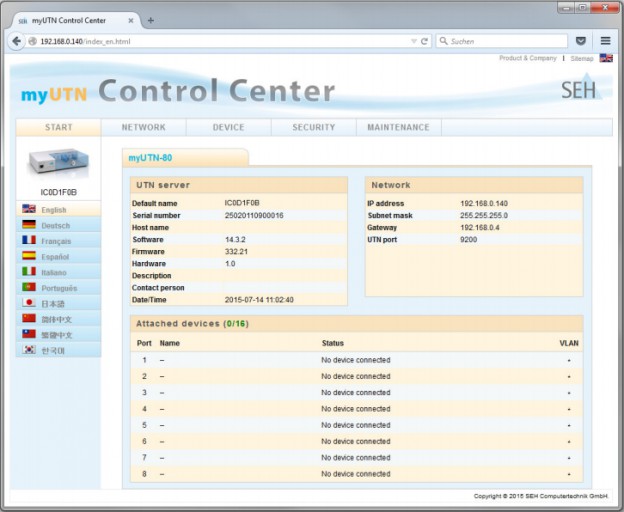
Task: Click the Pocket icon in the toolbar
Action: pyautogui.click(x=581, y=42)
